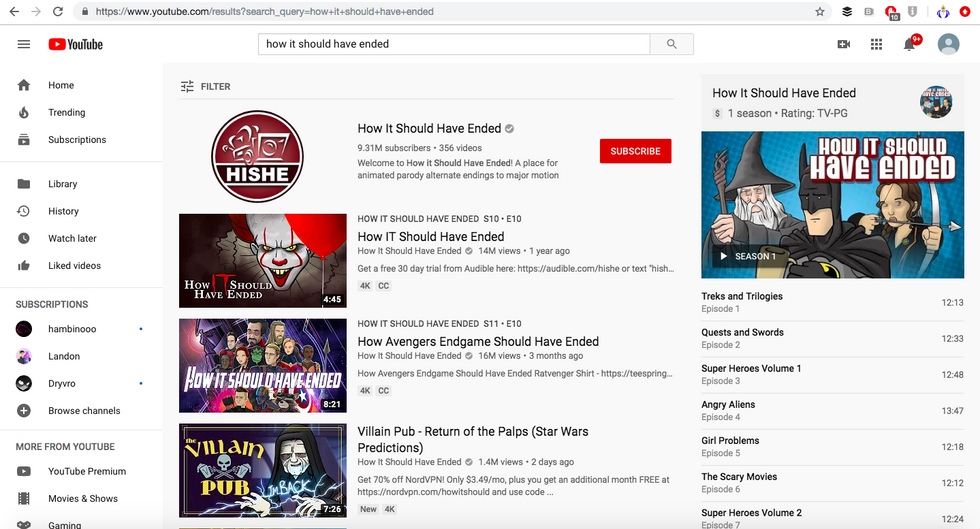Open 'Villain Pub - Return of the Palps' title
The height and width of the screenshot is (529, 980).
[472, 440]
